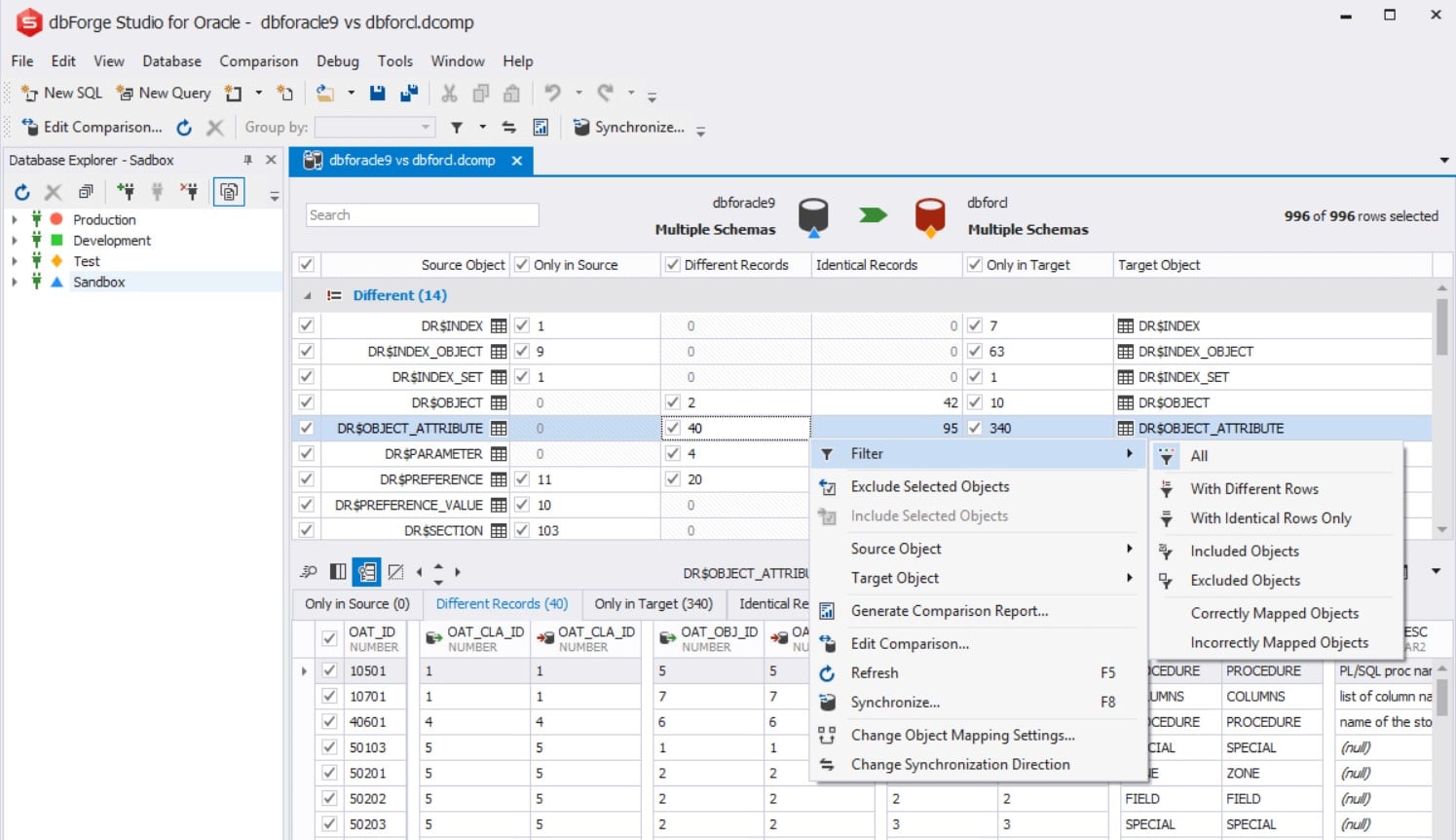The image size is (1456, 840).
Task: Click the collapse all icon in Database Explorer
Action: point(86,192)
